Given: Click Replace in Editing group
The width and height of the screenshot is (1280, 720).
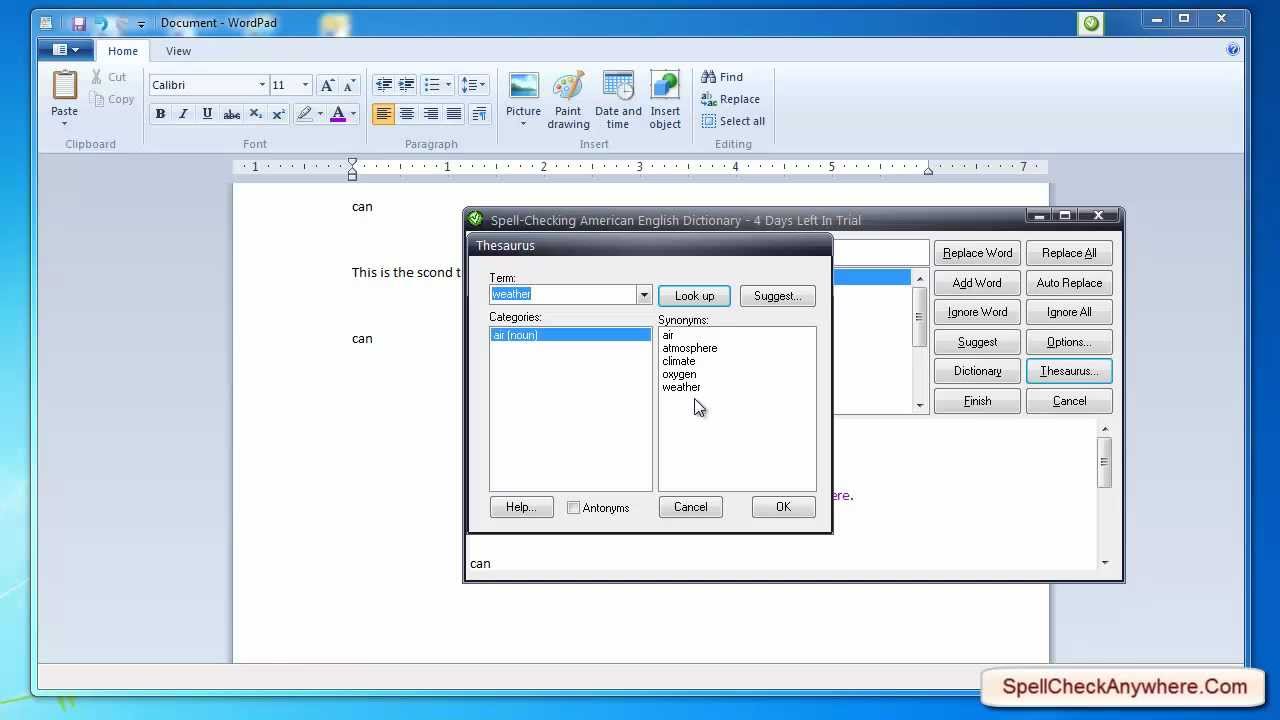Looking at the screenshot, I should [730, 99].
